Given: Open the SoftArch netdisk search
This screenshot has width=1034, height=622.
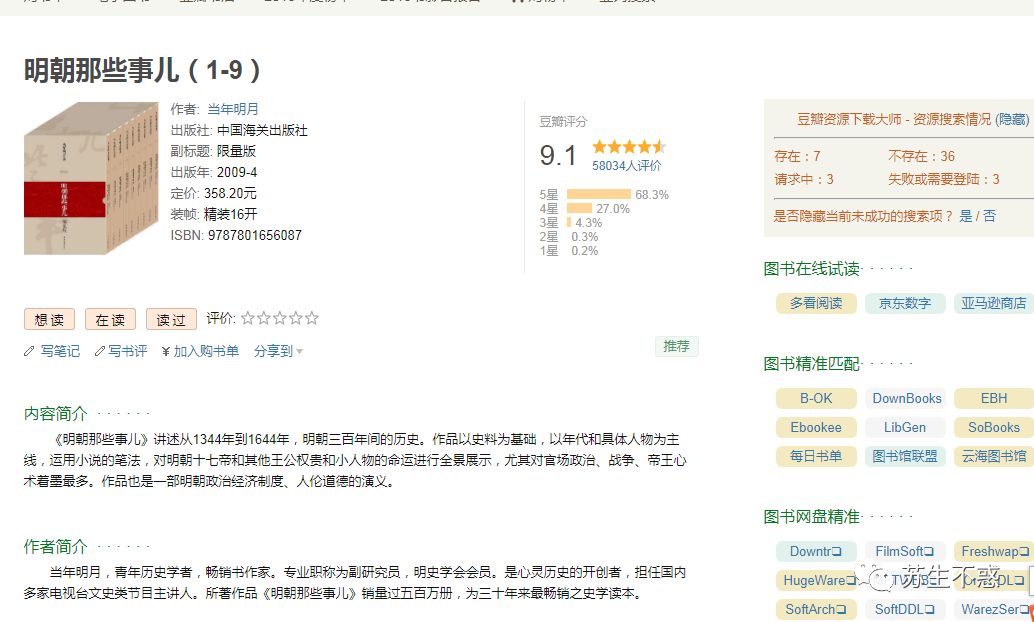Looking at the screenshot, I should point(816,609).
